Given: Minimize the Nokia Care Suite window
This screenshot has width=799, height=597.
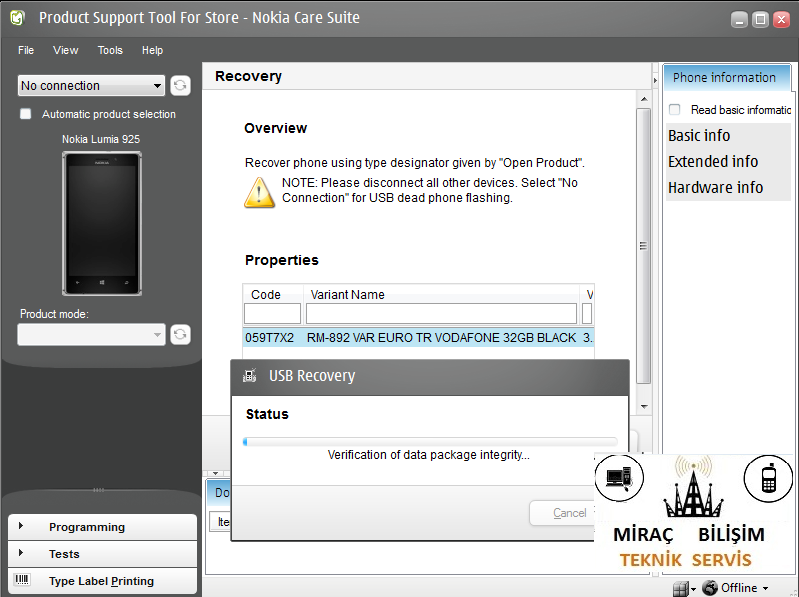Looking at the screenshot, I should (x=739, y=20).
